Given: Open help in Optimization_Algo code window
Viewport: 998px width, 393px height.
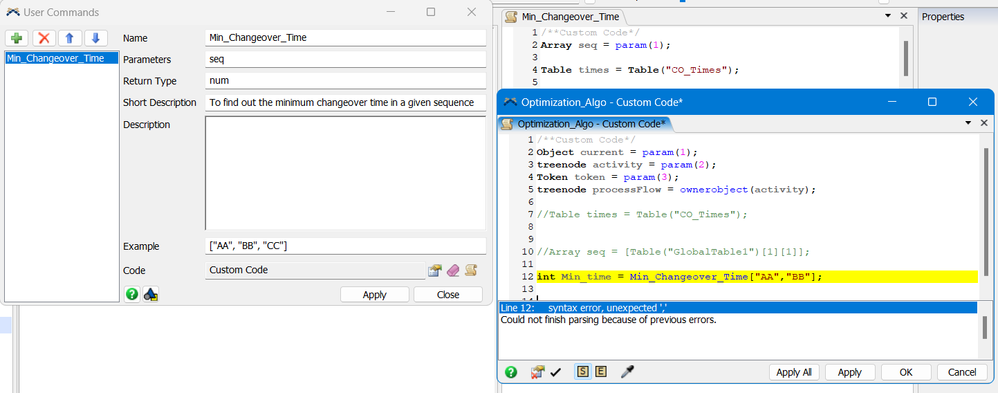Looking at the screenshot, I should [510, 373].
